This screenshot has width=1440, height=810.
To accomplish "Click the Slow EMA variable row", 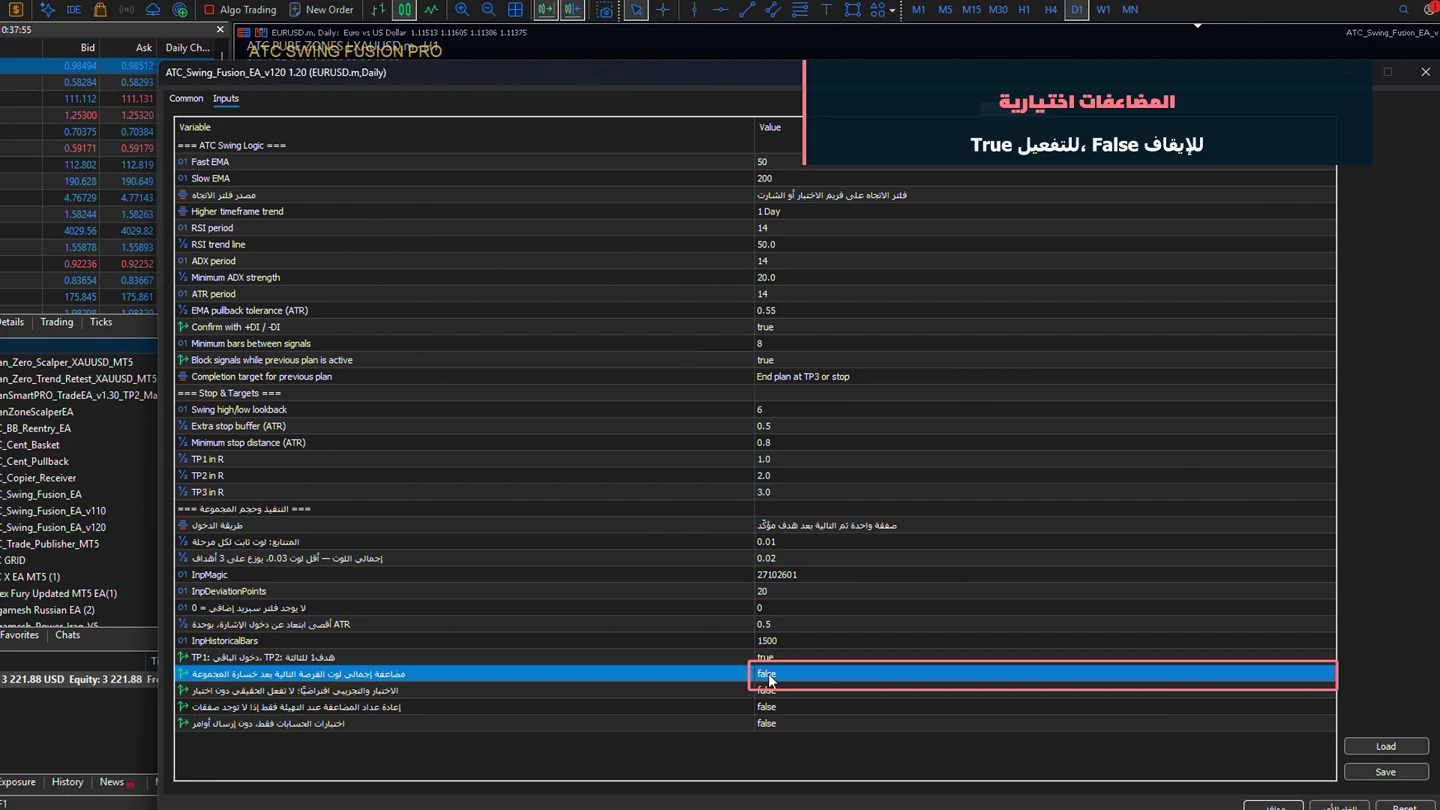I will (x=465, y=179).
